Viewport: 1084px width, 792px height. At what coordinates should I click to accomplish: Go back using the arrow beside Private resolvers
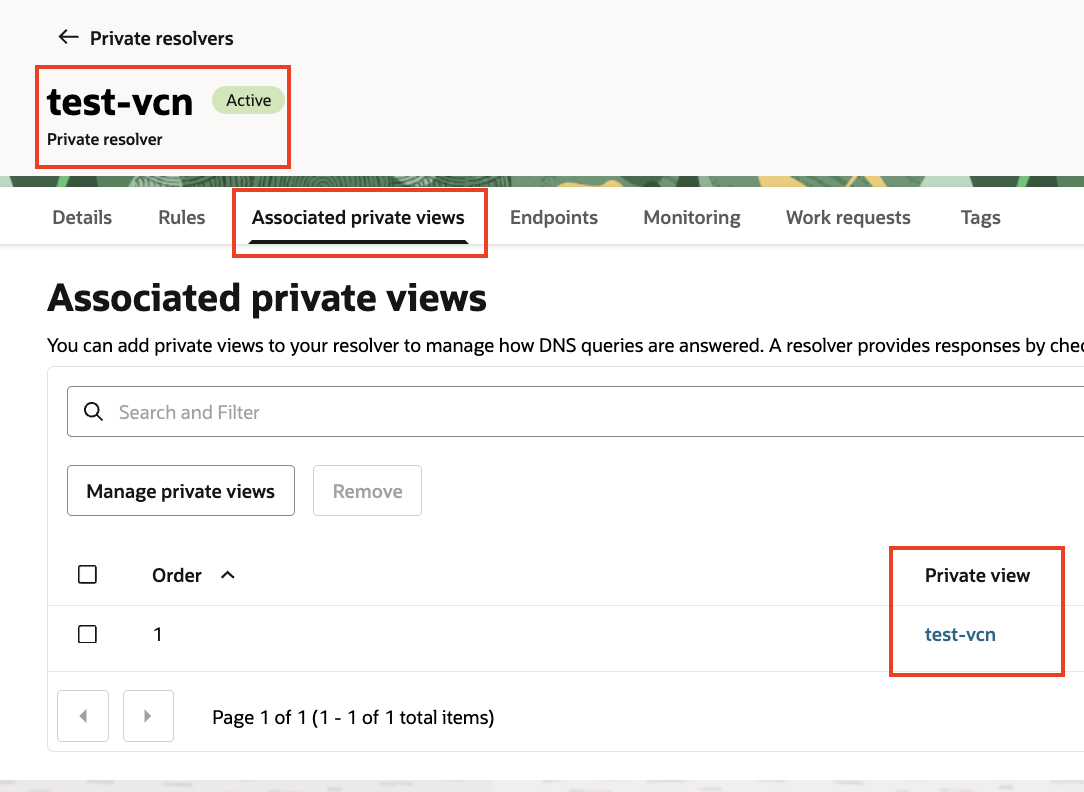tap(68, 37)
